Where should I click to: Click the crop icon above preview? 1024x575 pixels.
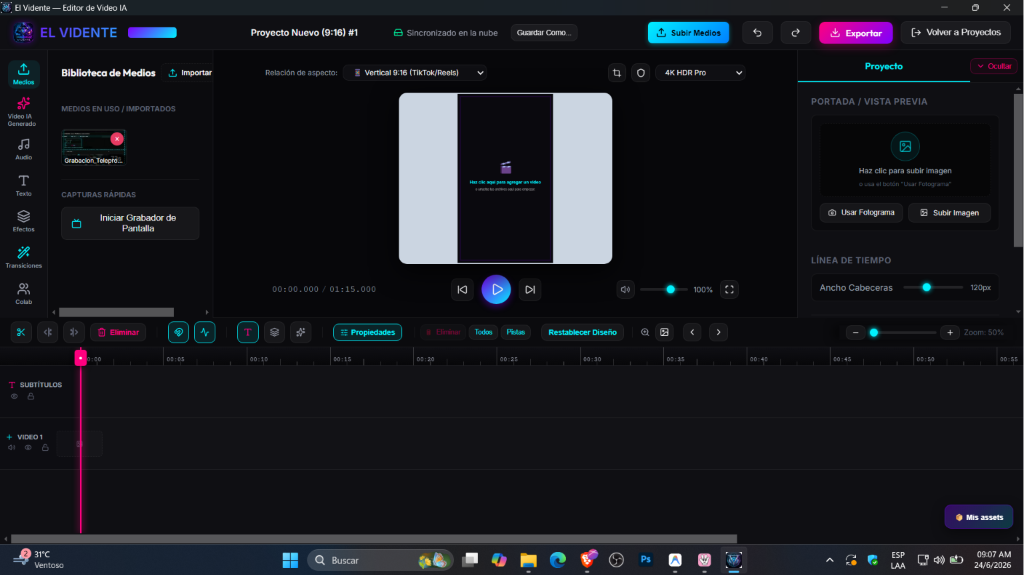[x=616, y=73]
